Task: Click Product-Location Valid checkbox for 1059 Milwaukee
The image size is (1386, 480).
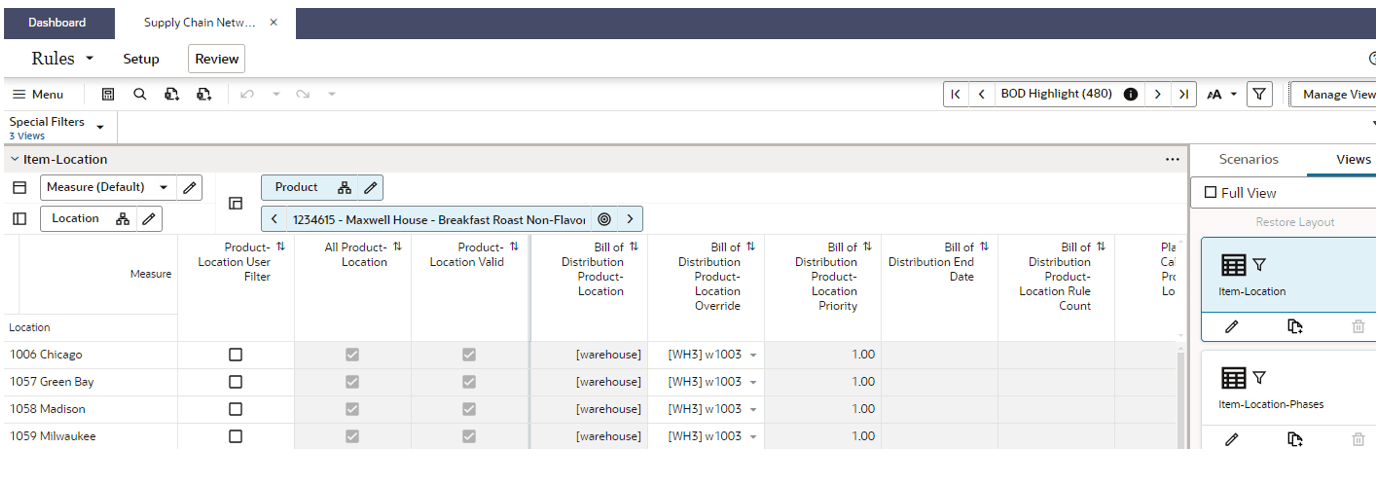Action: pyautogui.click(x=469, y=436)
